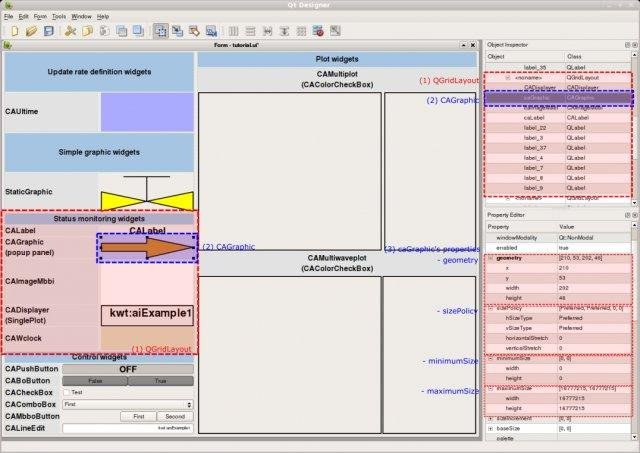Toggle the CACheckBox Test checkbox
The image size is (640, 453).
(x=67, y=392)
